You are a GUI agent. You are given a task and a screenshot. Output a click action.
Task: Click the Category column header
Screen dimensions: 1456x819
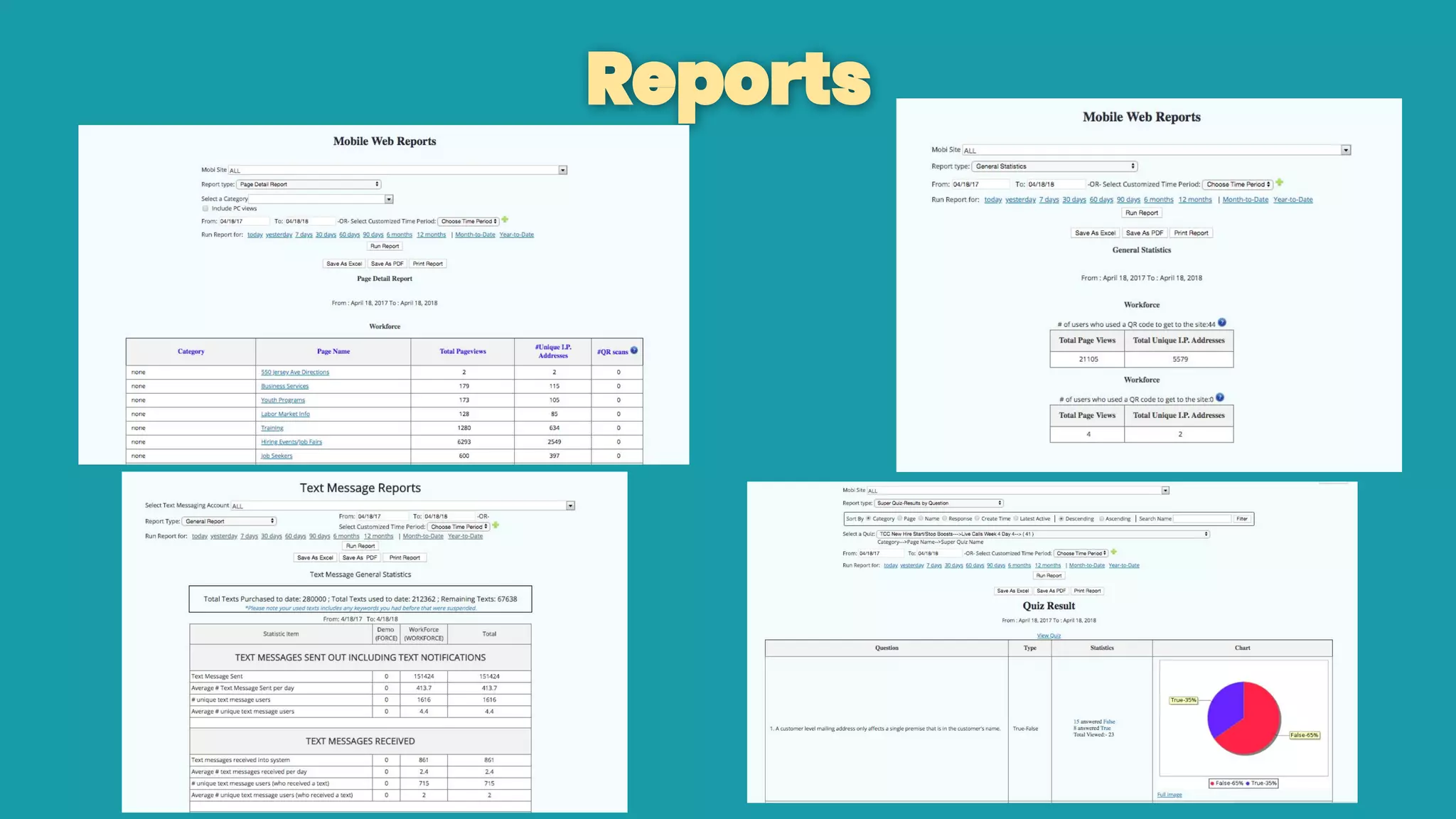coord(191,351)
